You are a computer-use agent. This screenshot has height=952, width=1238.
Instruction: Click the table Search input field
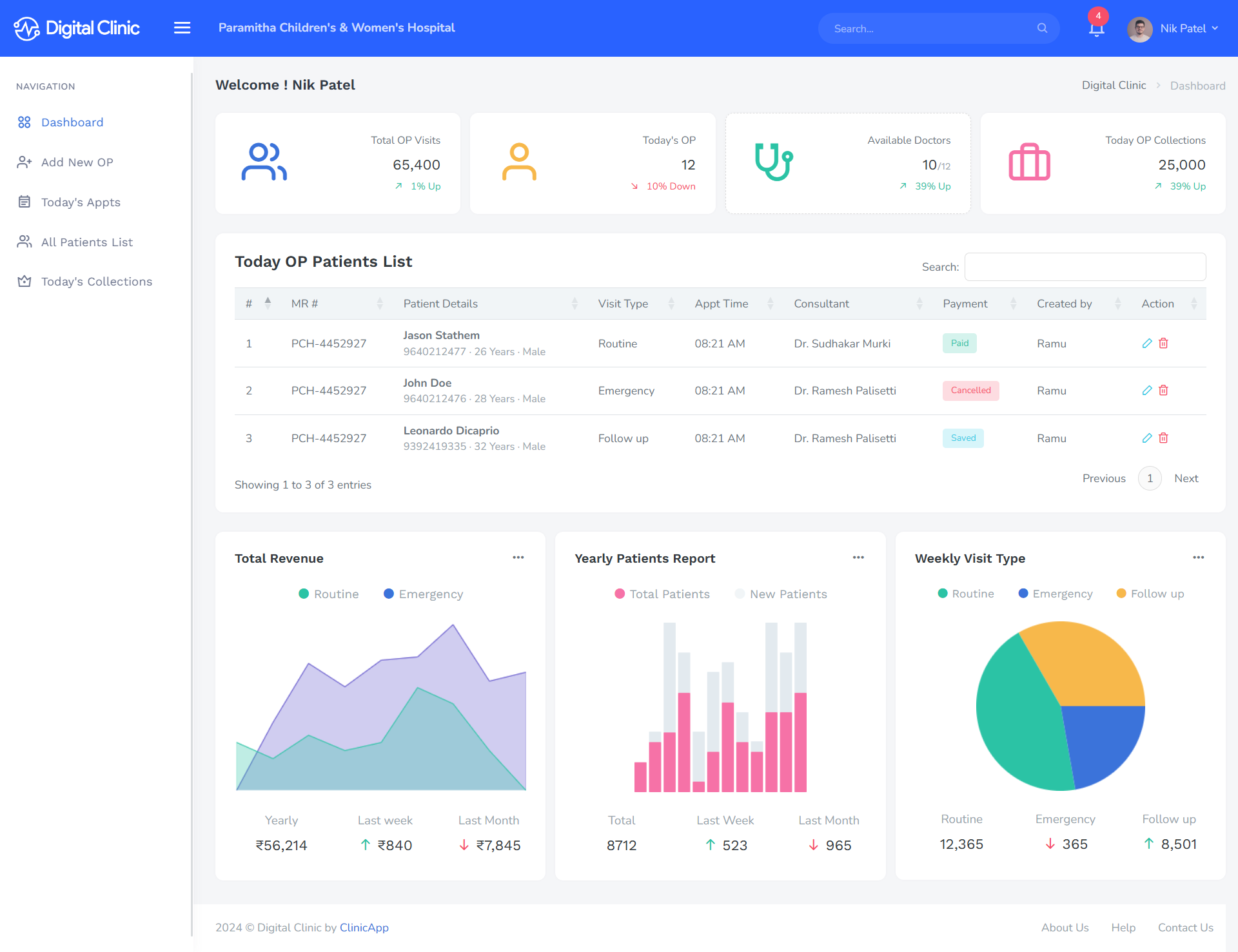[1085, 267]
